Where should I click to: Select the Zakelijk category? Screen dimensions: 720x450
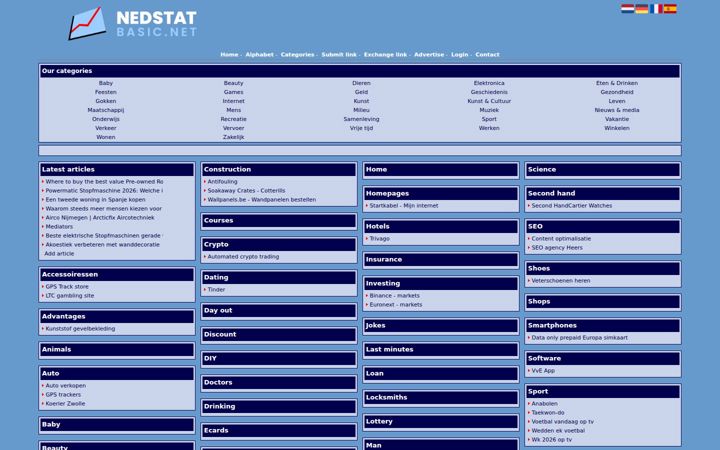(x=233, y=137)
